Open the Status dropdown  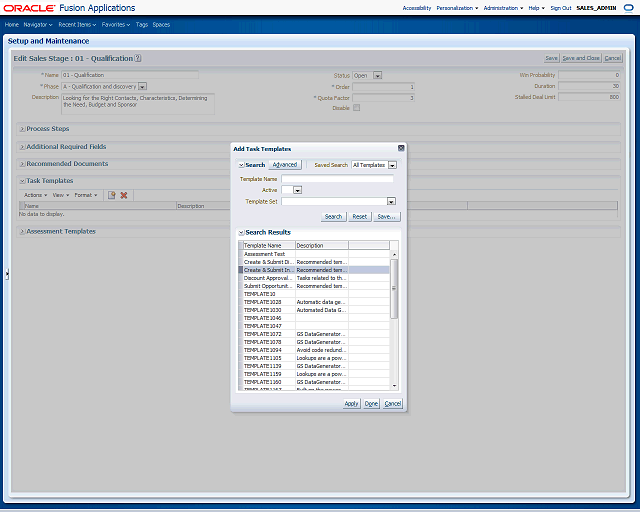click(x=378, y=76)
